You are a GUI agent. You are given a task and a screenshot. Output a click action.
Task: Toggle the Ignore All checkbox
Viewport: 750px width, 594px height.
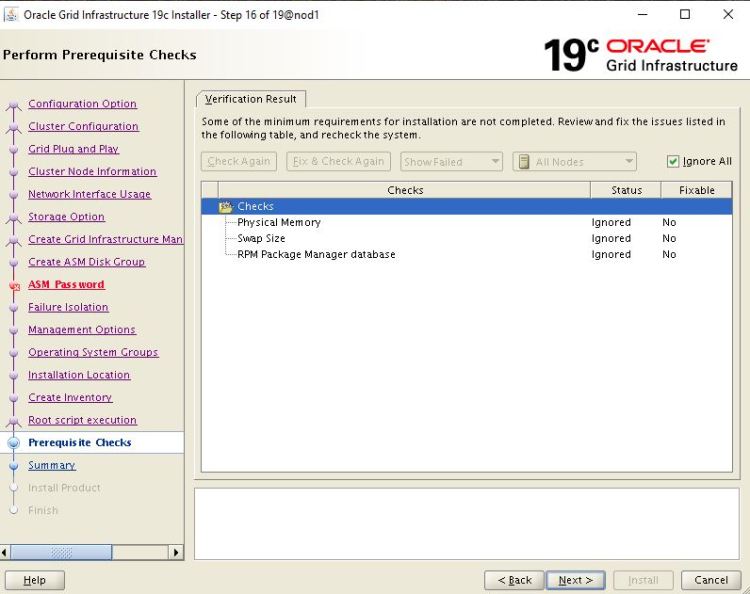[x=673, y=162]
